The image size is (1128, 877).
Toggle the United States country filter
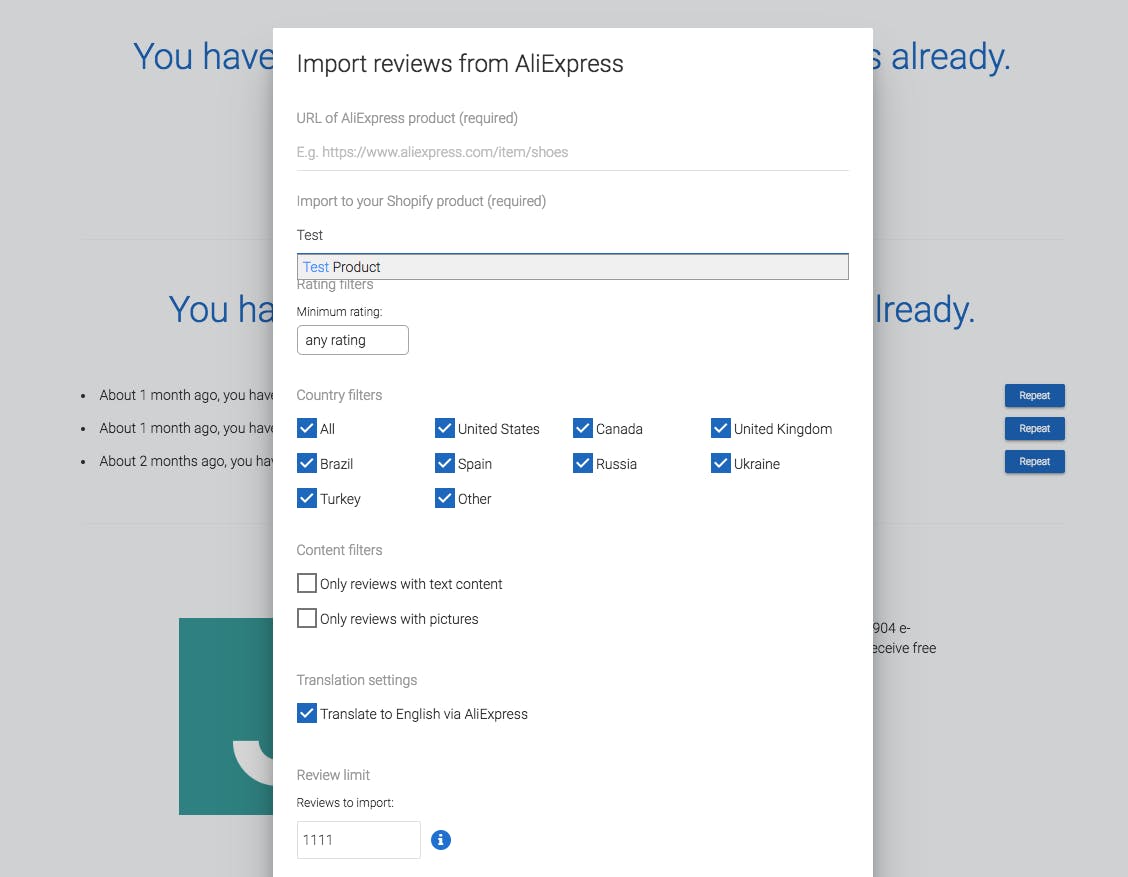tap(445, 429)
